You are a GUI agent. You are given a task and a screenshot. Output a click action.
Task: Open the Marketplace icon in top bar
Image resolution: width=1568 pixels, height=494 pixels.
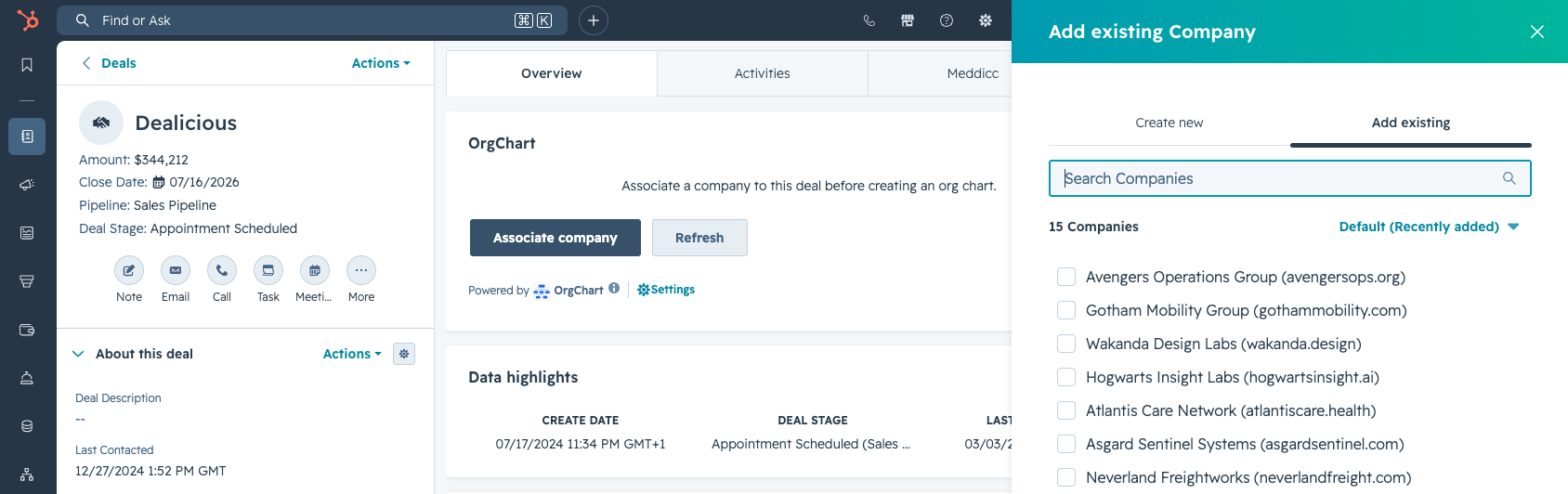[908, 20]
